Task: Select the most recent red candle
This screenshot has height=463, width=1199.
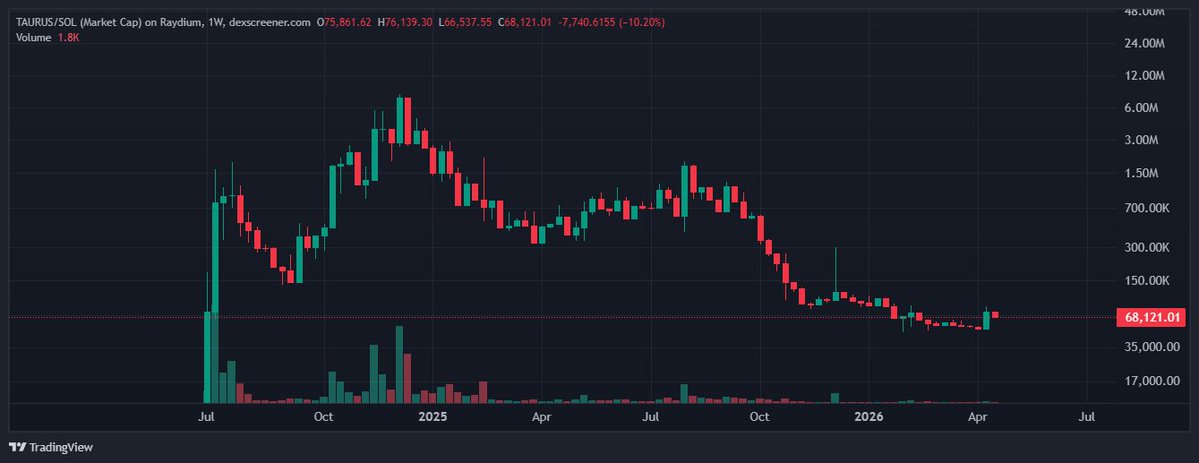Action: click(x=995, y=315)
